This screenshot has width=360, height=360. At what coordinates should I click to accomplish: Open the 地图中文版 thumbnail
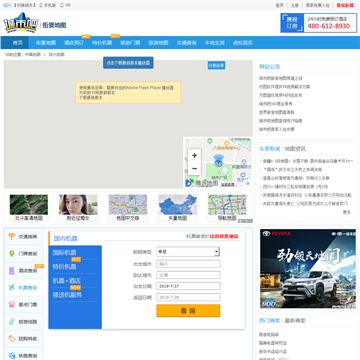pyautogui.click(x=128, y=208)
